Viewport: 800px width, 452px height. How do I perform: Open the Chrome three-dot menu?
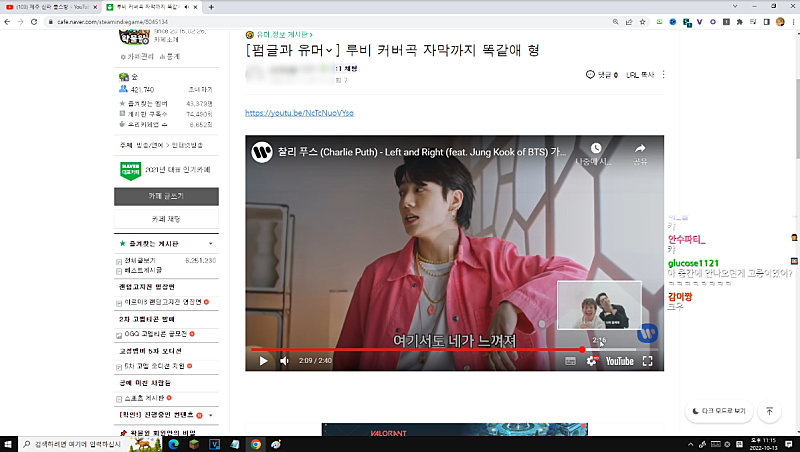[793, 22]
